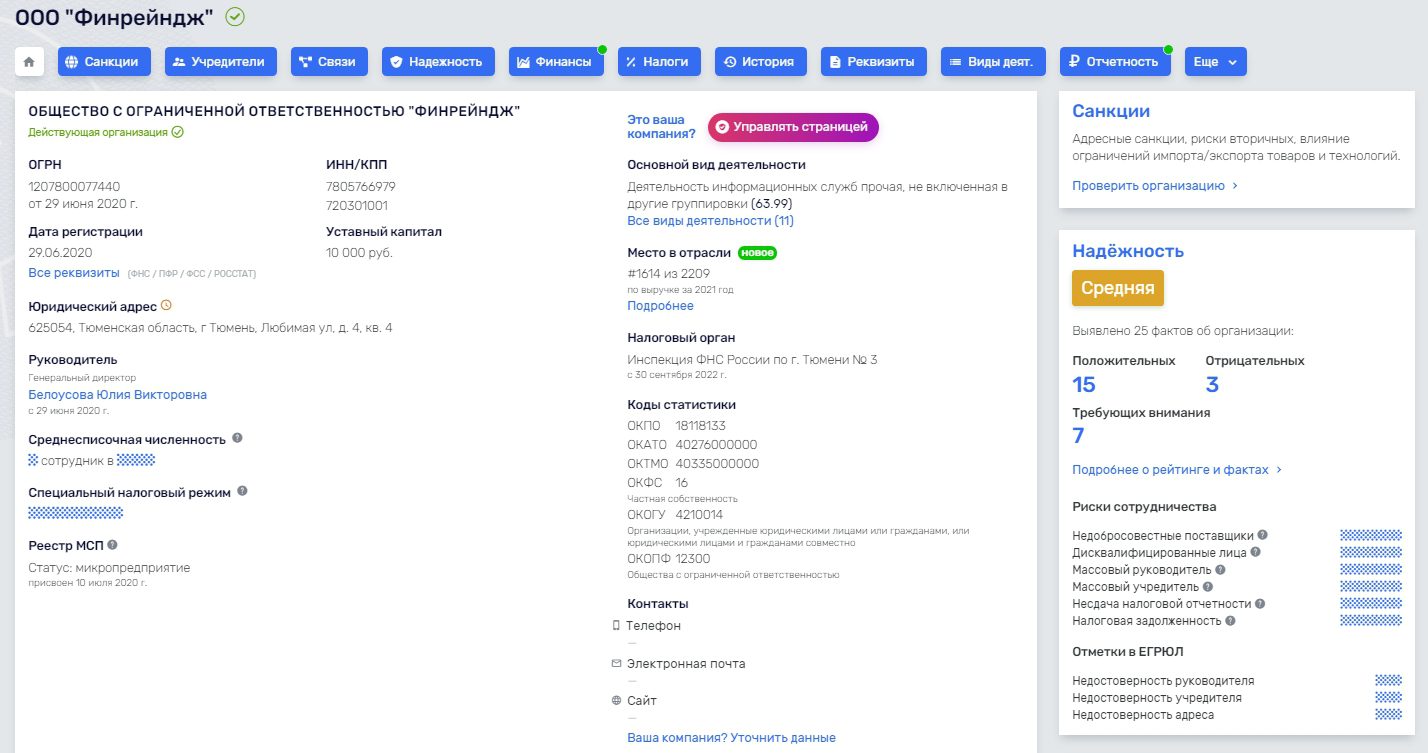The width and height of the screenshot is (1428, 753).
Task: Go to the Отчетность tab
Action: [x=1114, y=62]
